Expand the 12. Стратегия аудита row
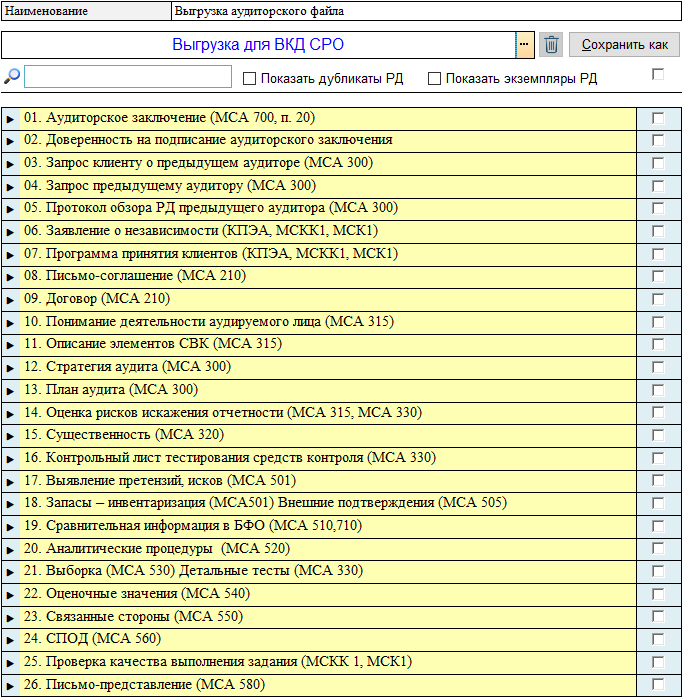 coord(10,368)
